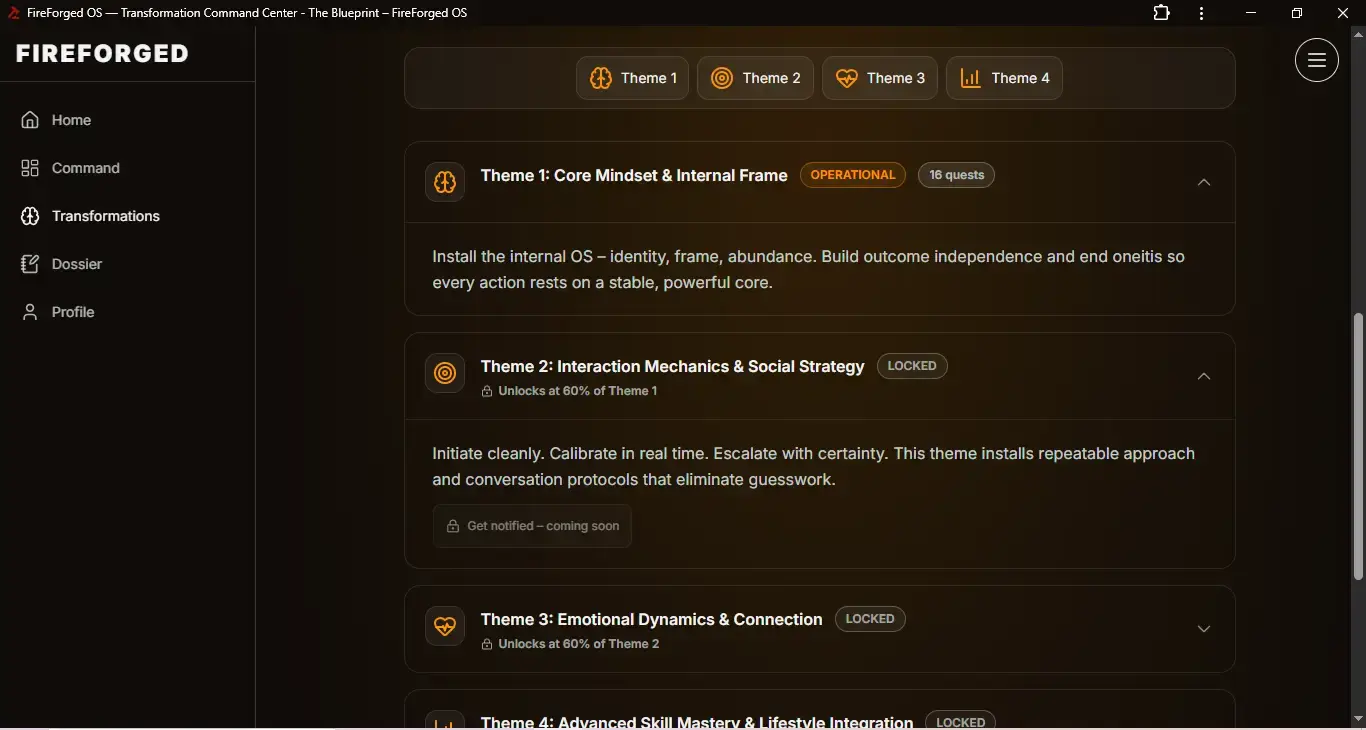Collapse the Theme 1 Core Mindset section
This screenshot has width=1366, height=730.
1204,182
